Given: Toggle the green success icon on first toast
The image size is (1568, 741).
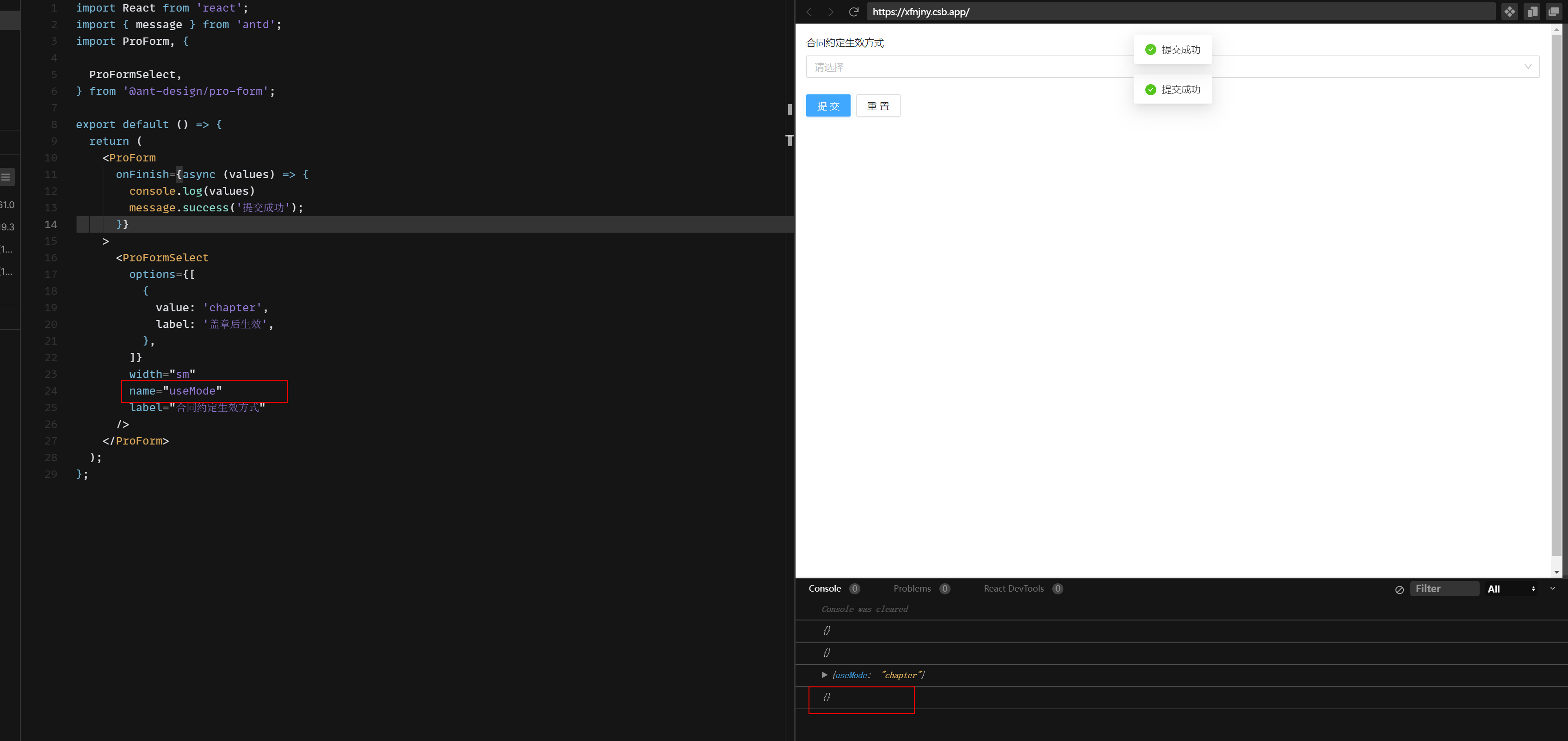Looking at the screenshot, I should point(1150,49).
